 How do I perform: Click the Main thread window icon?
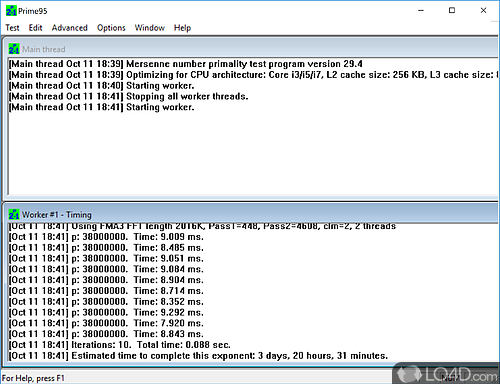tap(14, 49)
